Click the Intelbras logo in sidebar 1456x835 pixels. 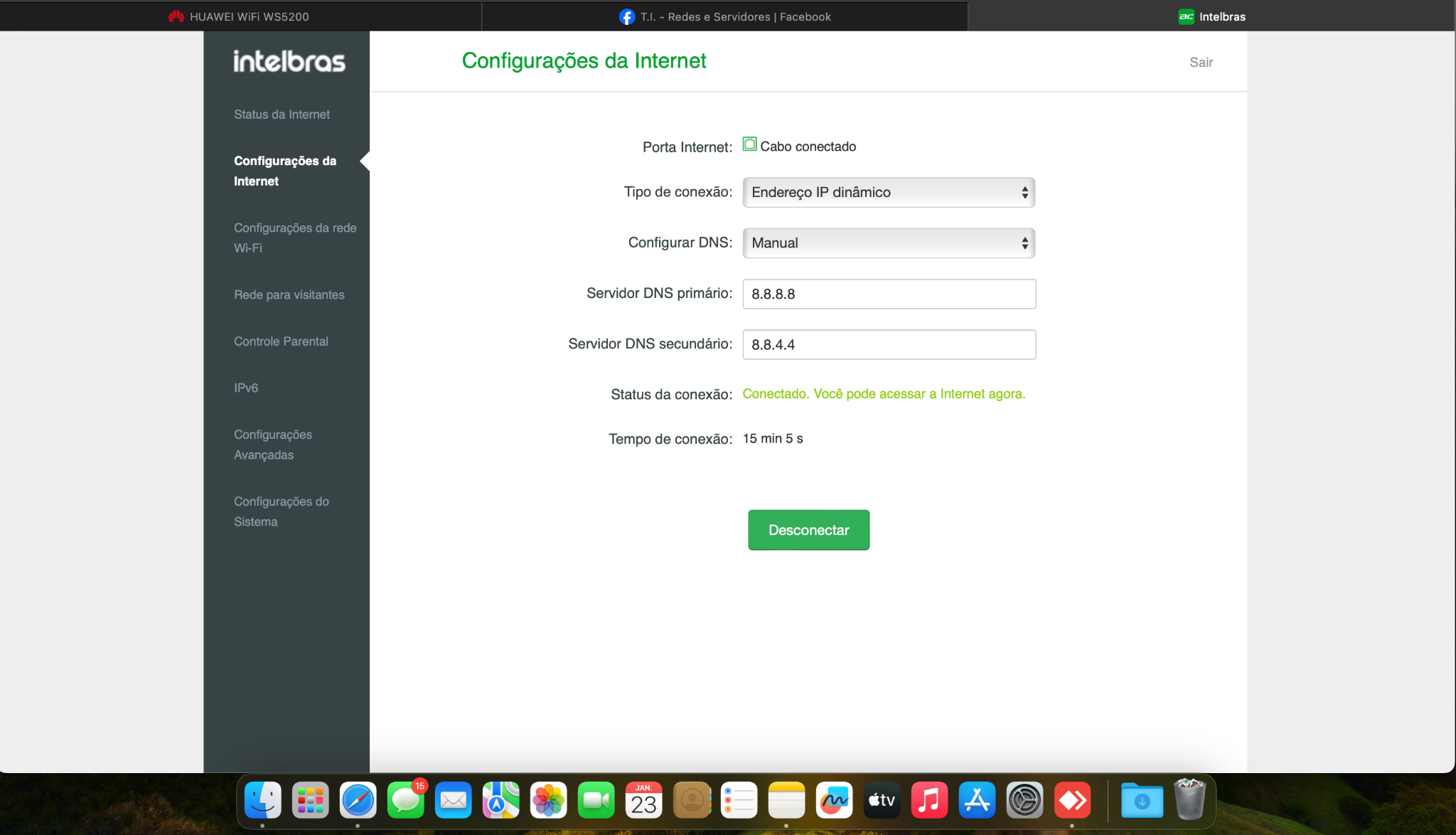point(289,61)
